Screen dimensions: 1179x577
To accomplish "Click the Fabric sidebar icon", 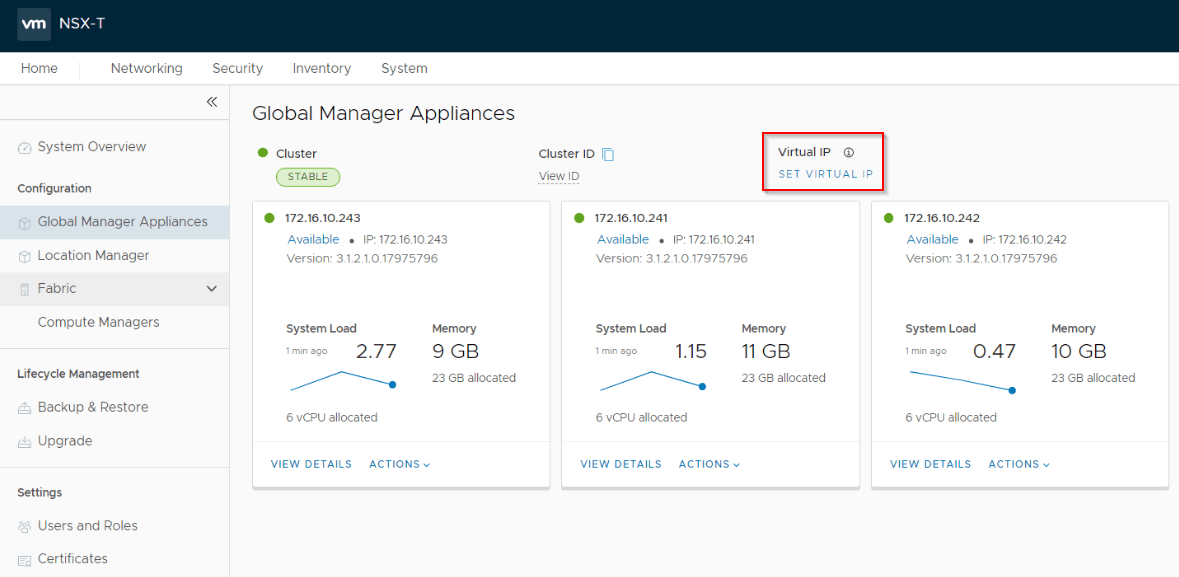I will point(25,289).
